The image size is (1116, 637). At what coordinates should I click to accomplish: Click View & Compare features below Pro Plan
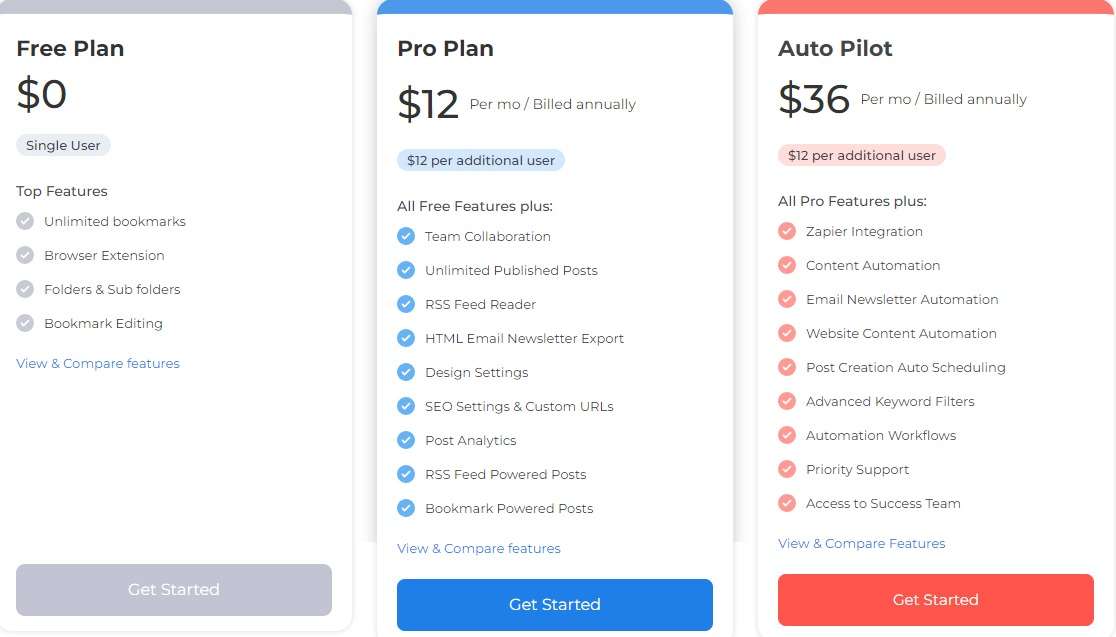(x=478, y=548)
